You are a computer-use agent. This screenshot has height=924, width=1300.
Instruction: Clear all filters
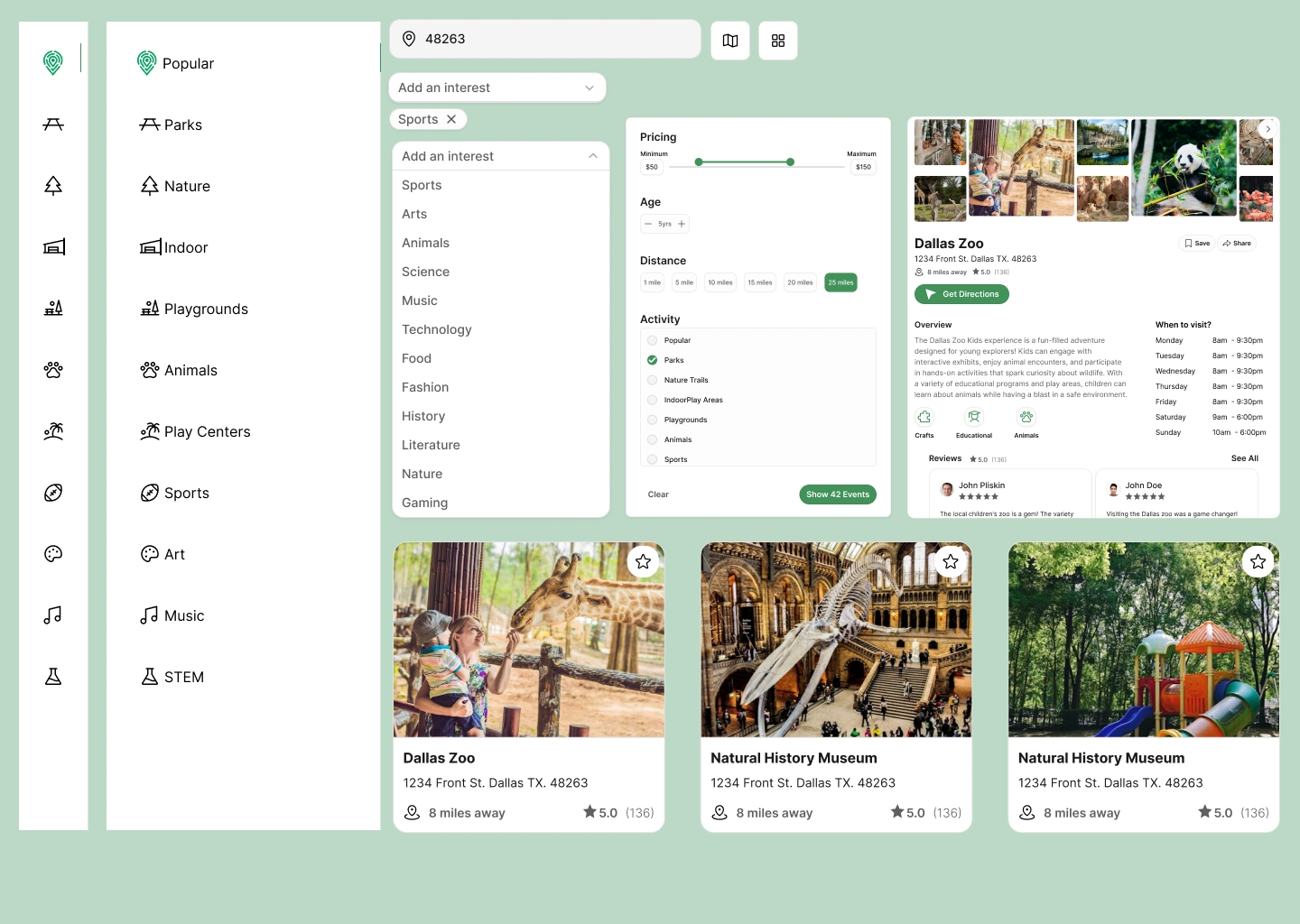pos(658,494)
